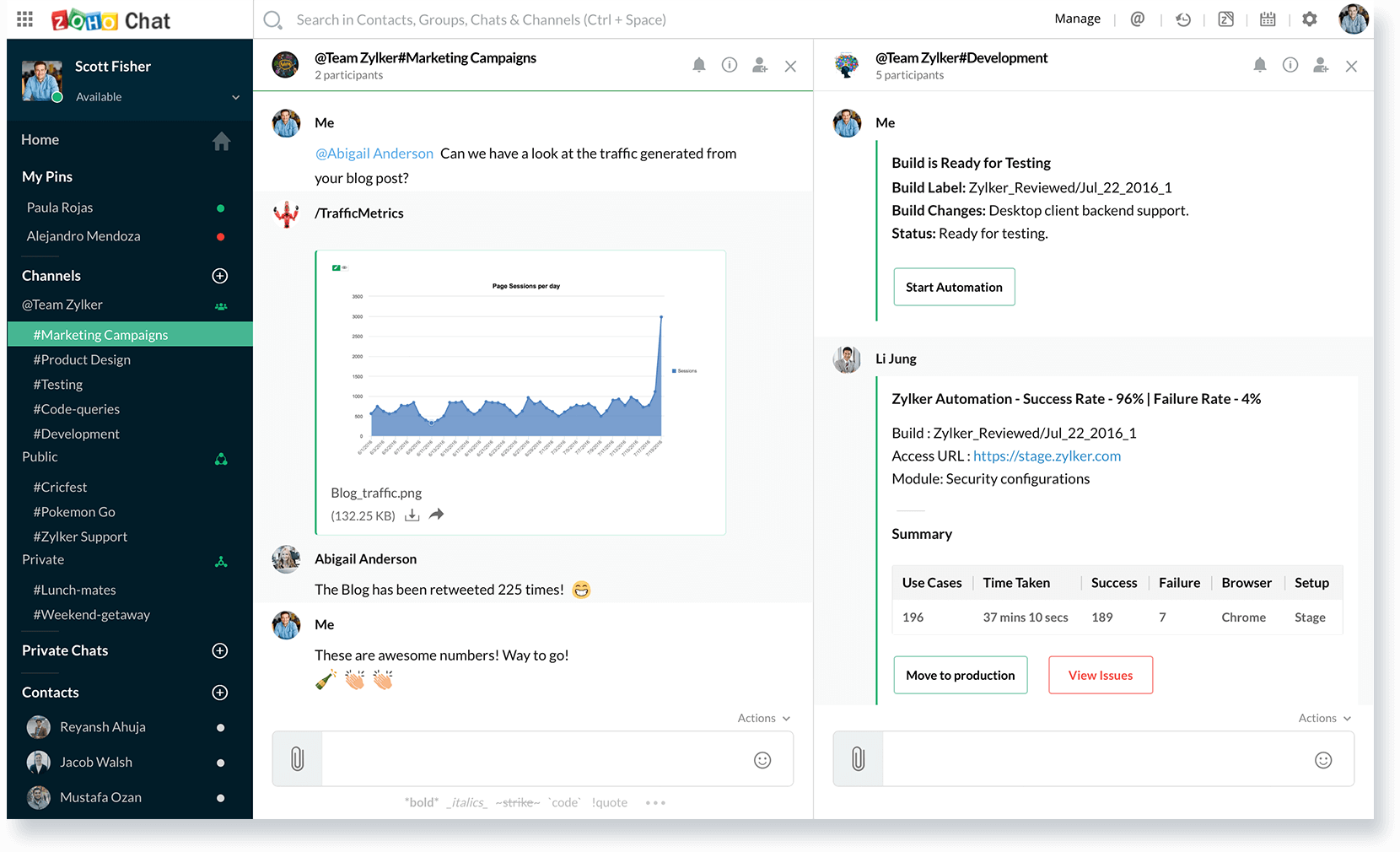Mute notifications bell for Marketing Campaigns

coord(698,65)
